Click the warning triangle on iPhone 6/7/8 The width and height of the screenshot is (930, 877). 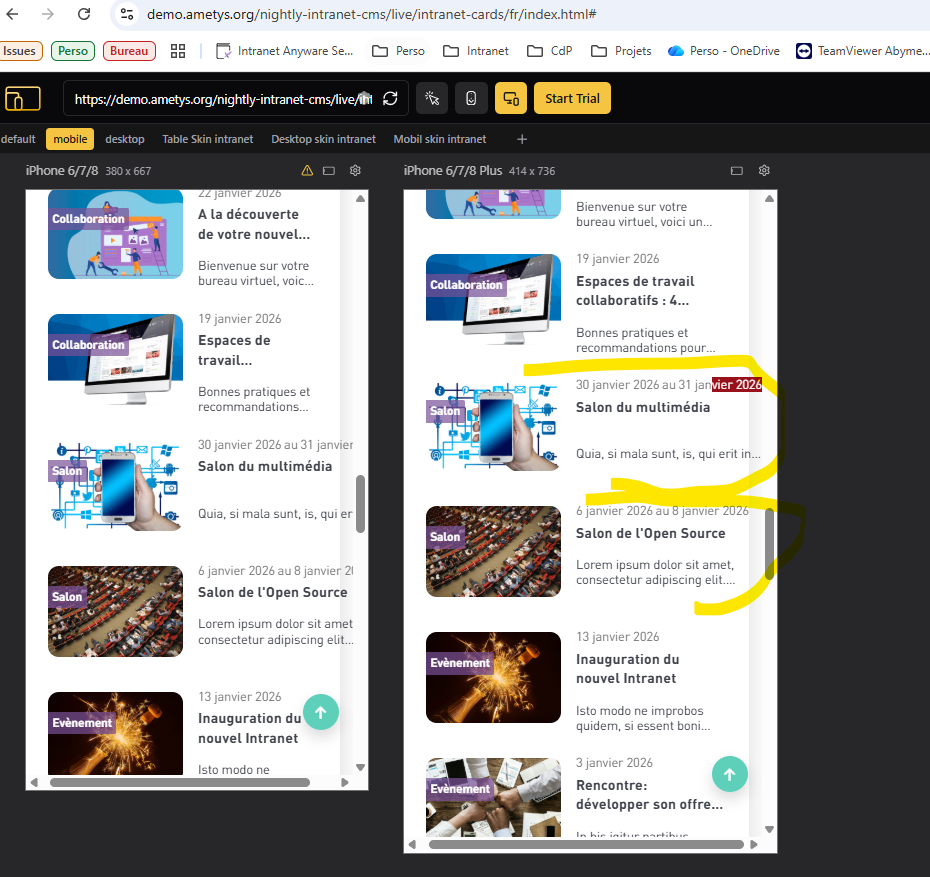point(307,171)
